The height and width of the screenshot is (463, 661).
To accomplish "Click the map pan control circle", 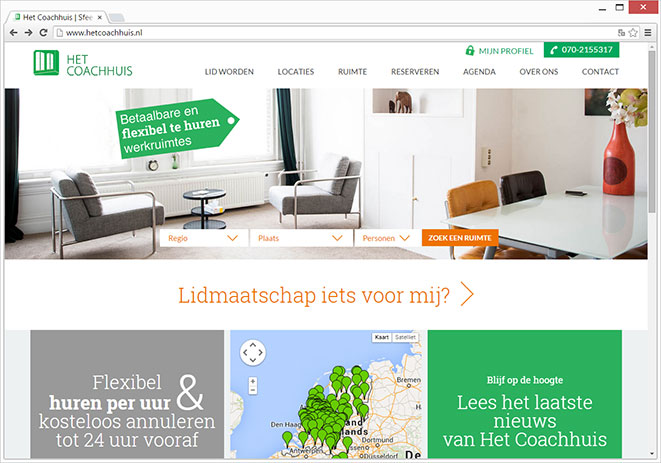I will click(253, 352).
